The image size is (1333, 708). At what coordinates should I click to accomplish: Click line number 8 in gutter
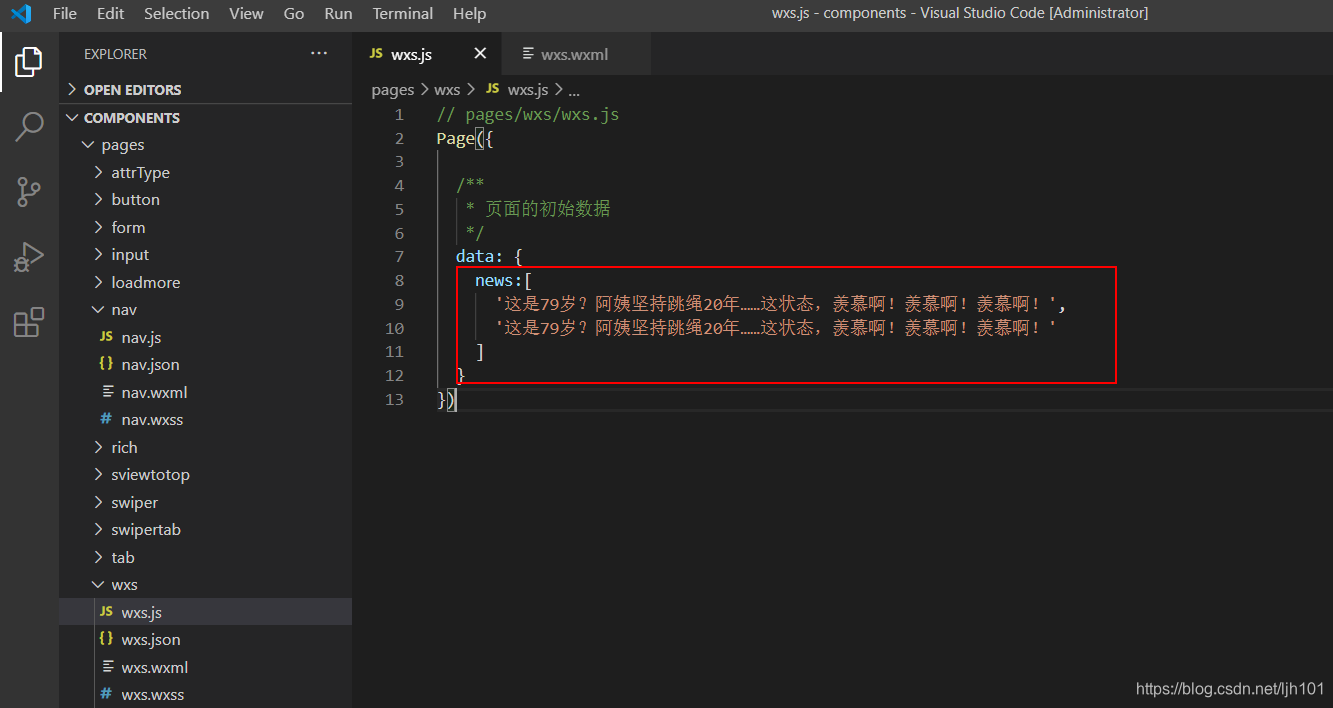399,281
